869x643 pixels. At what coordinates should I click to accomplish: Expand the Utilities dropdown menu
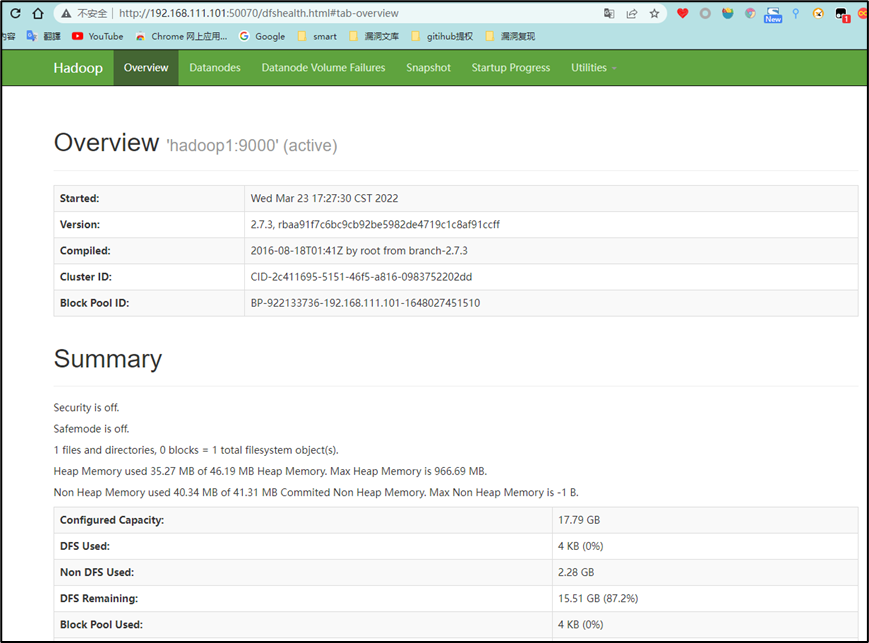point(594,68)
